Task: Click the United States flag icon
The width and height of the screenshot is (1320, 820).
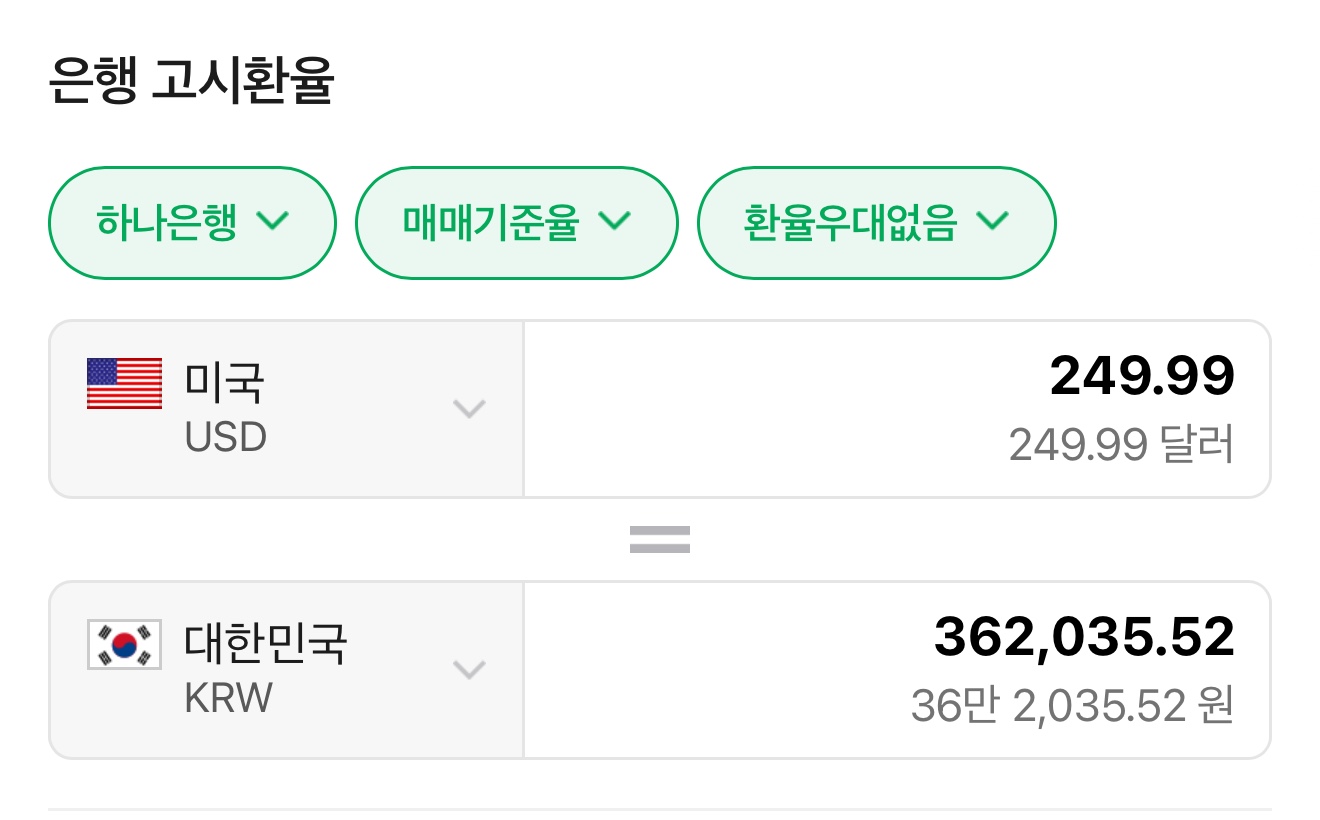Action: (x=124, y=384)
